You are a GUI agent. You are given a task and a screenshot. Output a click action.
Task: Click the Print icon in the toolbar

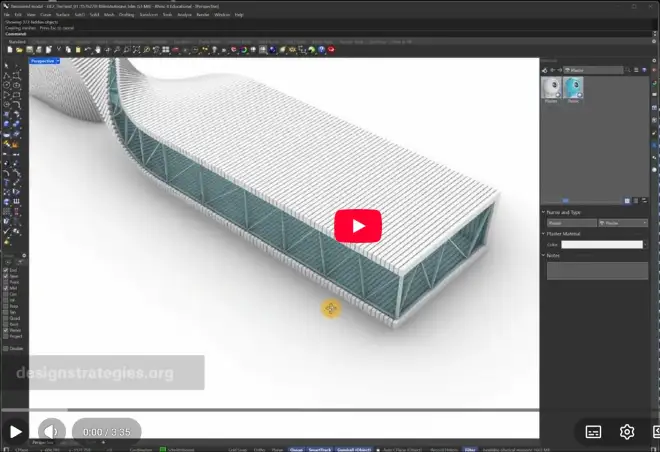[x=39, y=50]
